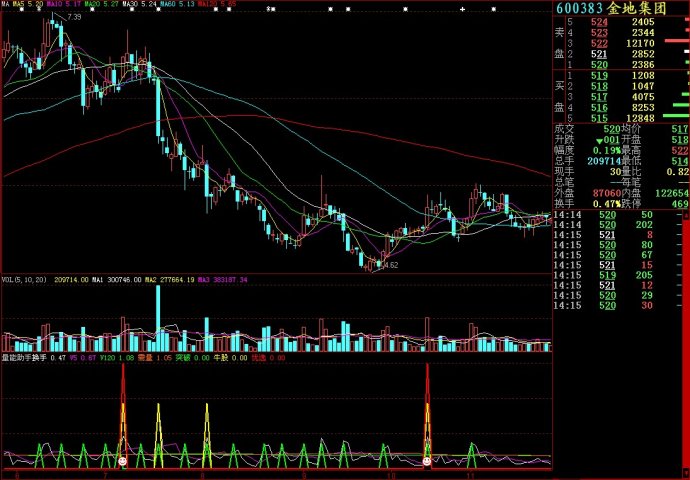Click the 突破 0.00 indicator label
Image resolution: width=690 pixels, height=480 pixels.
point(192,358)
